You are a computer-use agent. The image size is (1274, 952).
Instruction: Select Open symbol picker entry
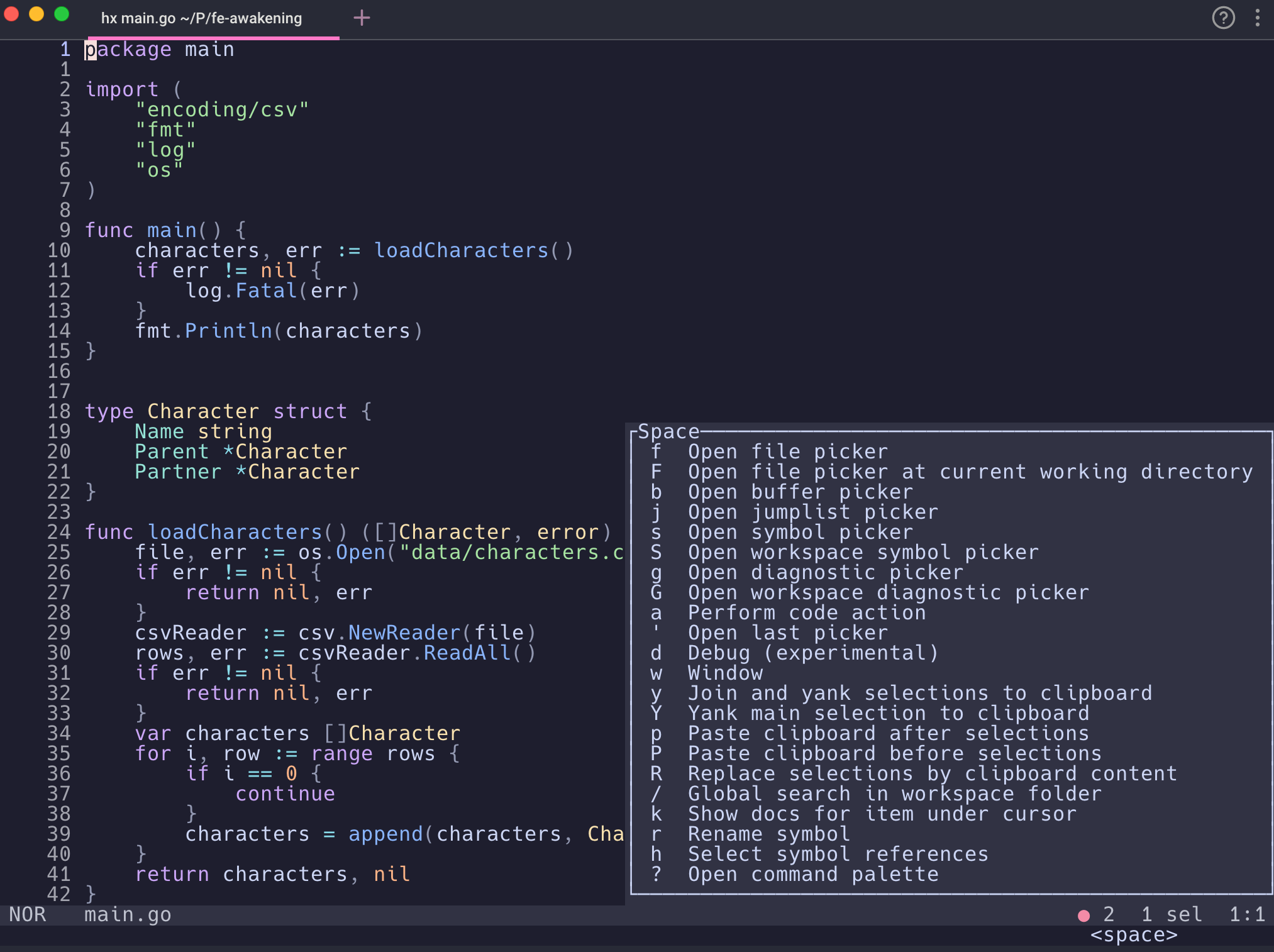(x=800, y=532)
